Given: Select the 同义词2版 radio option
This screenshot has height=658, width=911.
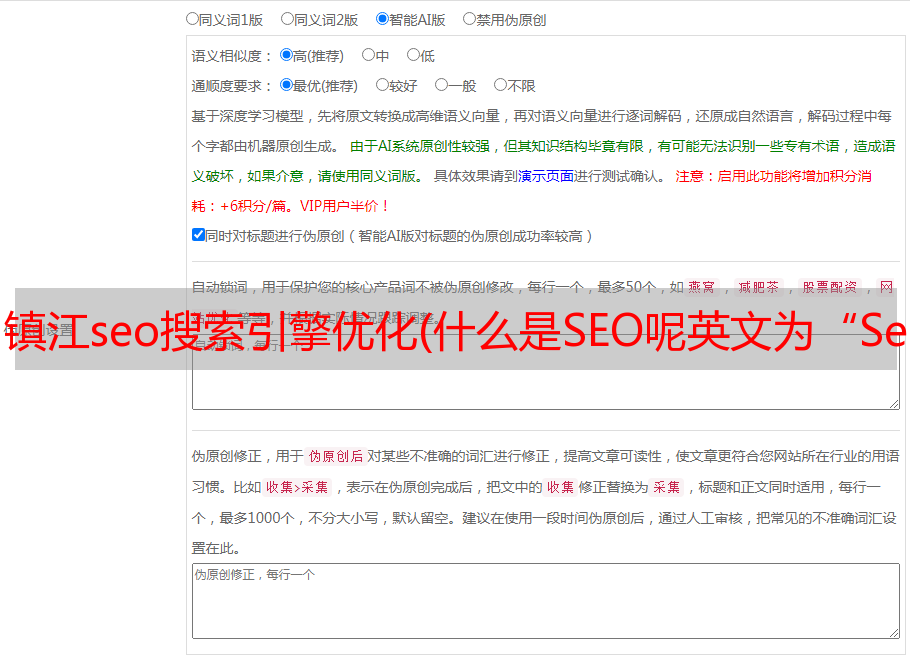Looking at the screenshot, I should (x=287, y=19).
